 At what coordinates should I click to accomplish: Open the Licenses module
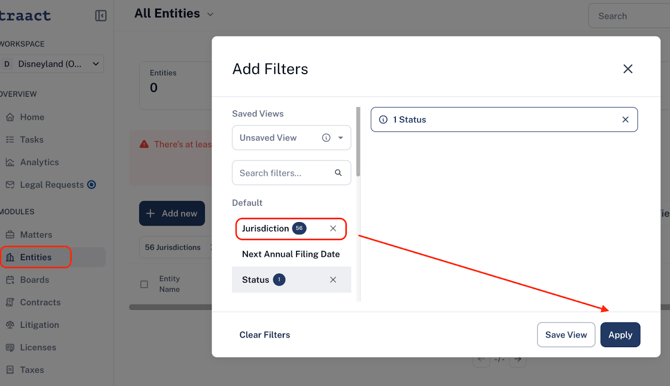pos(38,348)
